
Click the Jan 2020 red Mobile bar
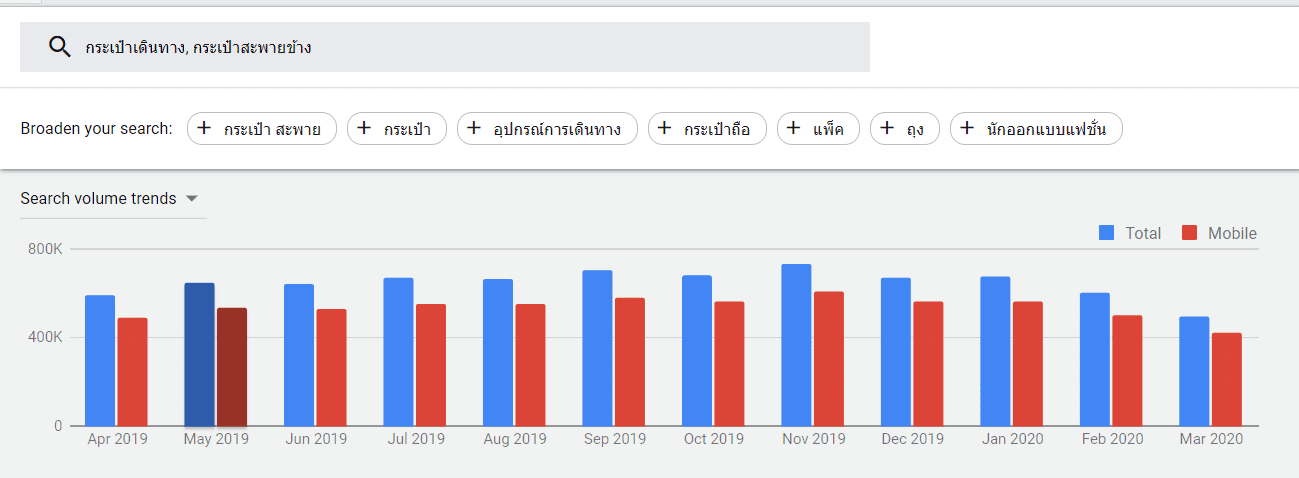(x=1027, y=363)
